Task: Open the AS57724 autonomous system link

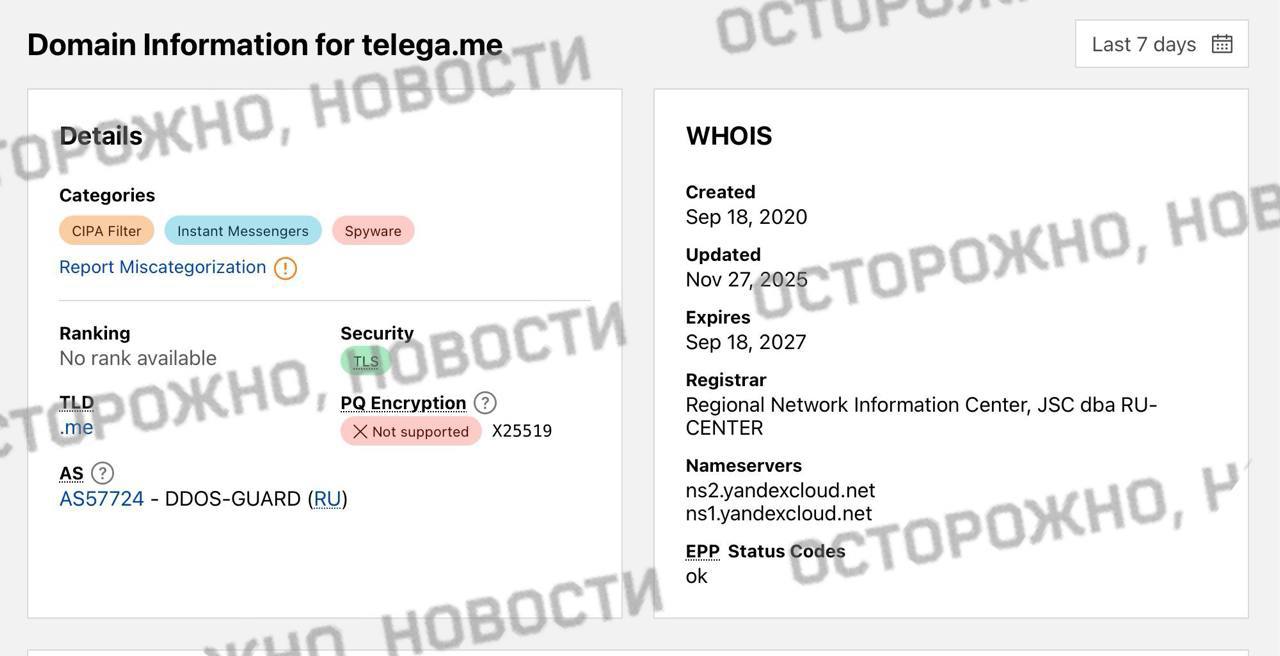Action: [101, 498]
